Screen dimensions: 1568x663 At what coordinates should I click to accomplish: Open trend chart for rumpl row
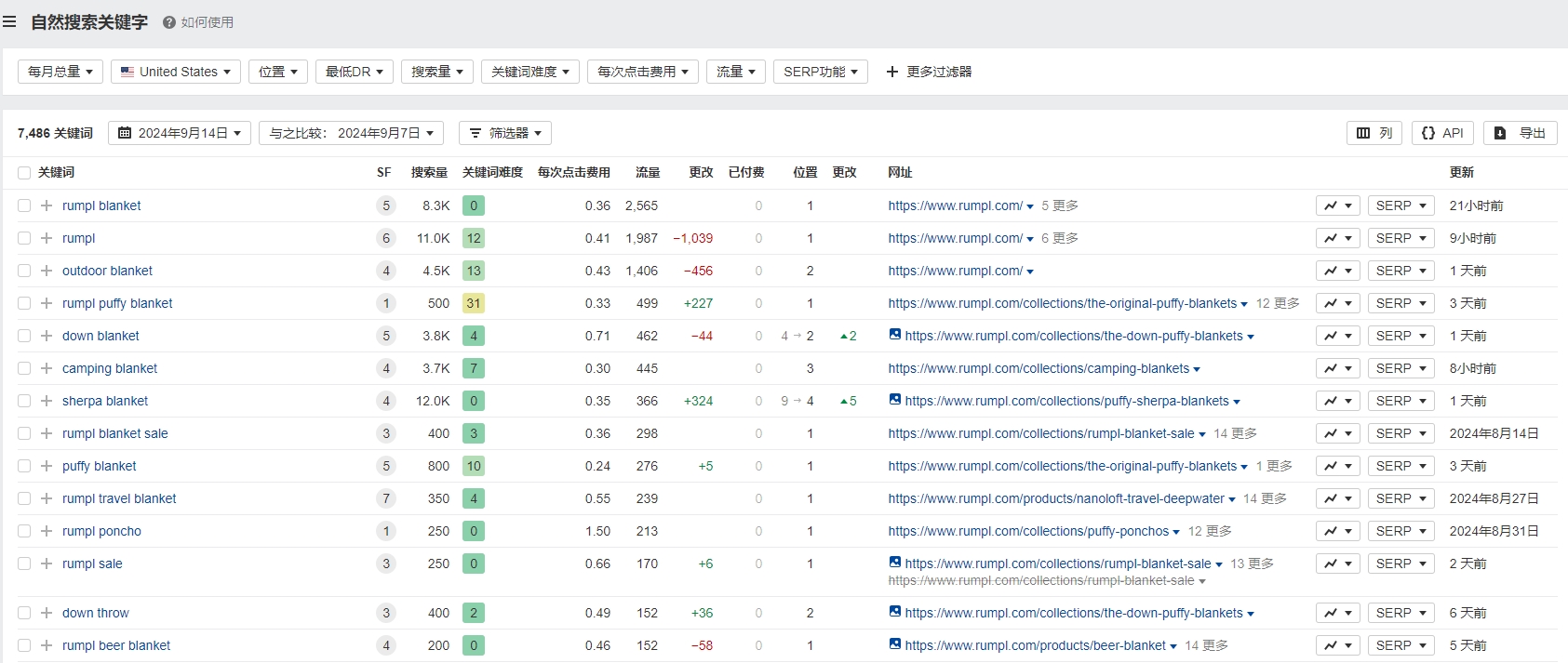coord(1338,238)
